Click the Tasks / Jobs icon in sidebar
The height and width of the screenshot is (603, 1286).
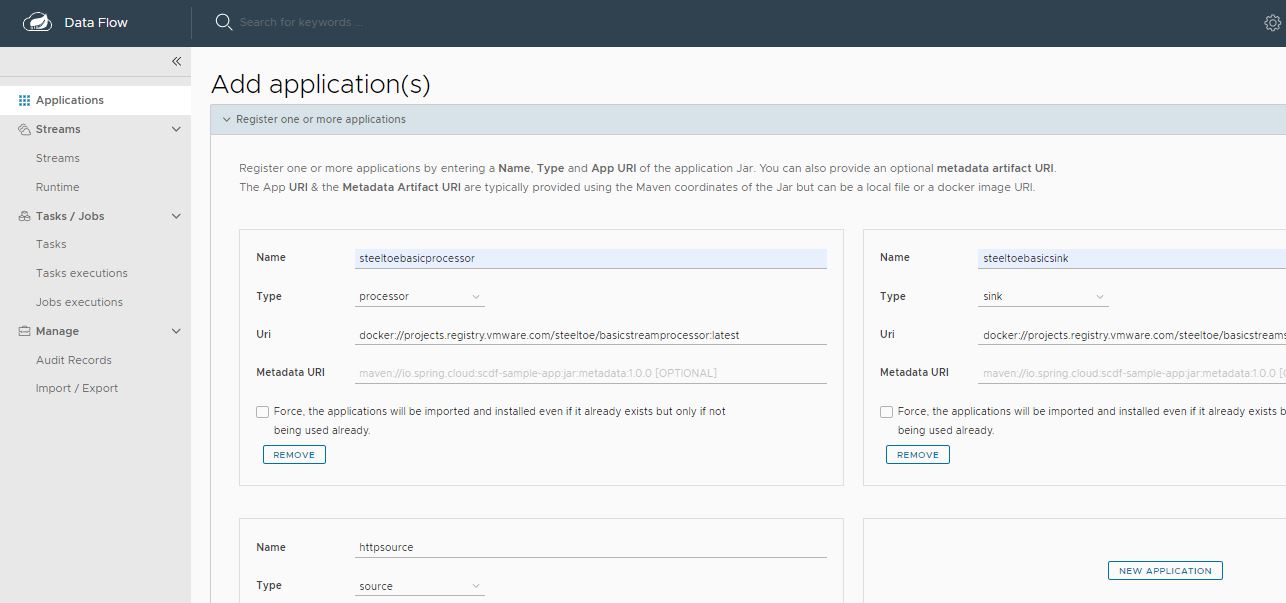coord(22,215)
